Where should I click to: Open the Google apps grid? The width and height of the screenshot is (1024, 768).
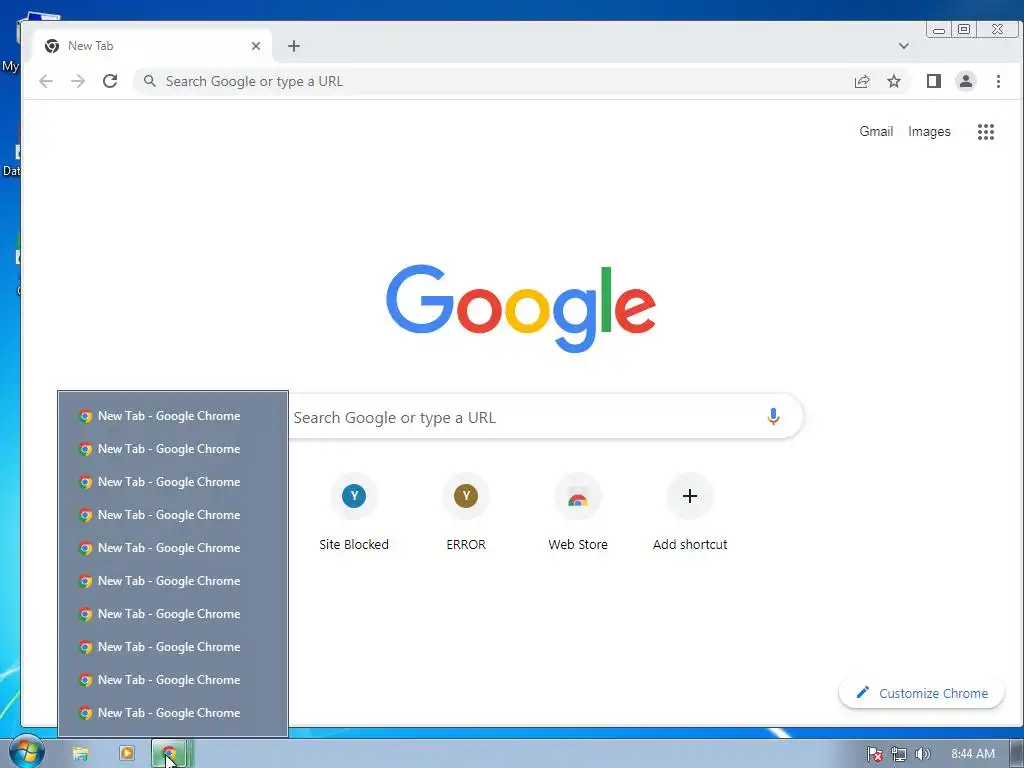pyautogui.click(x=985, y=132)
